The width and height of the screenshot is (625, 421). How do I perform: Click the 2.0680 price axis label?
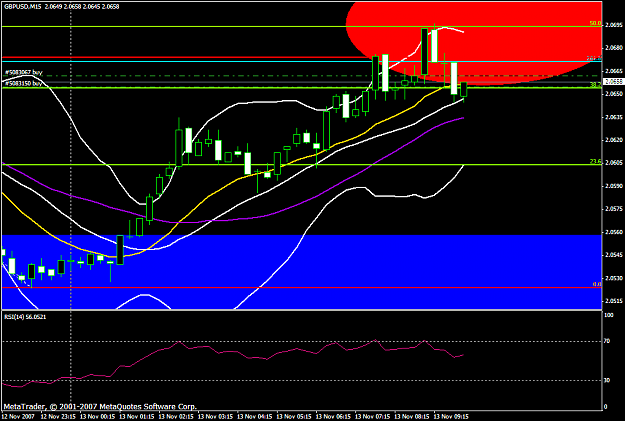tap(613, 48)
